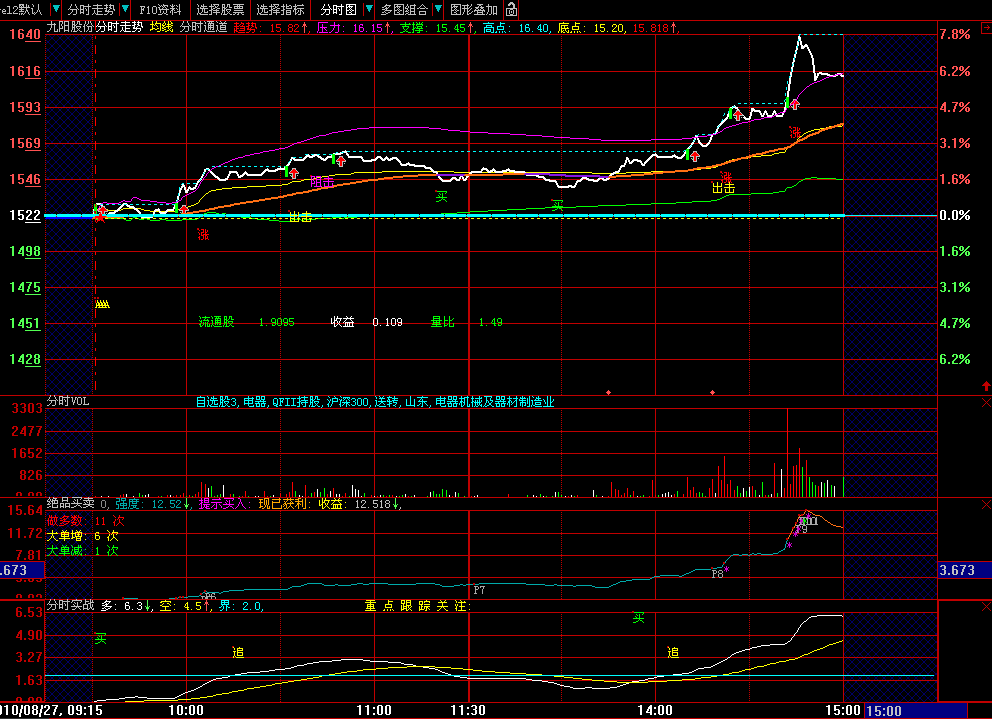Click the 图形叠加 button
Image resolution: width=992 pixels, height=719 pixels.
coord(474,9)
